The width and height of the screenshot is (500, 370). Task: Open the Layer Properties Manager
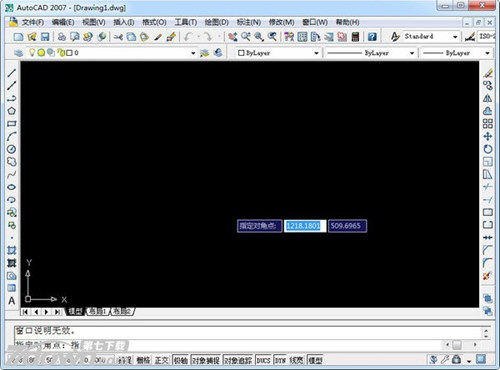pos(19,53)
